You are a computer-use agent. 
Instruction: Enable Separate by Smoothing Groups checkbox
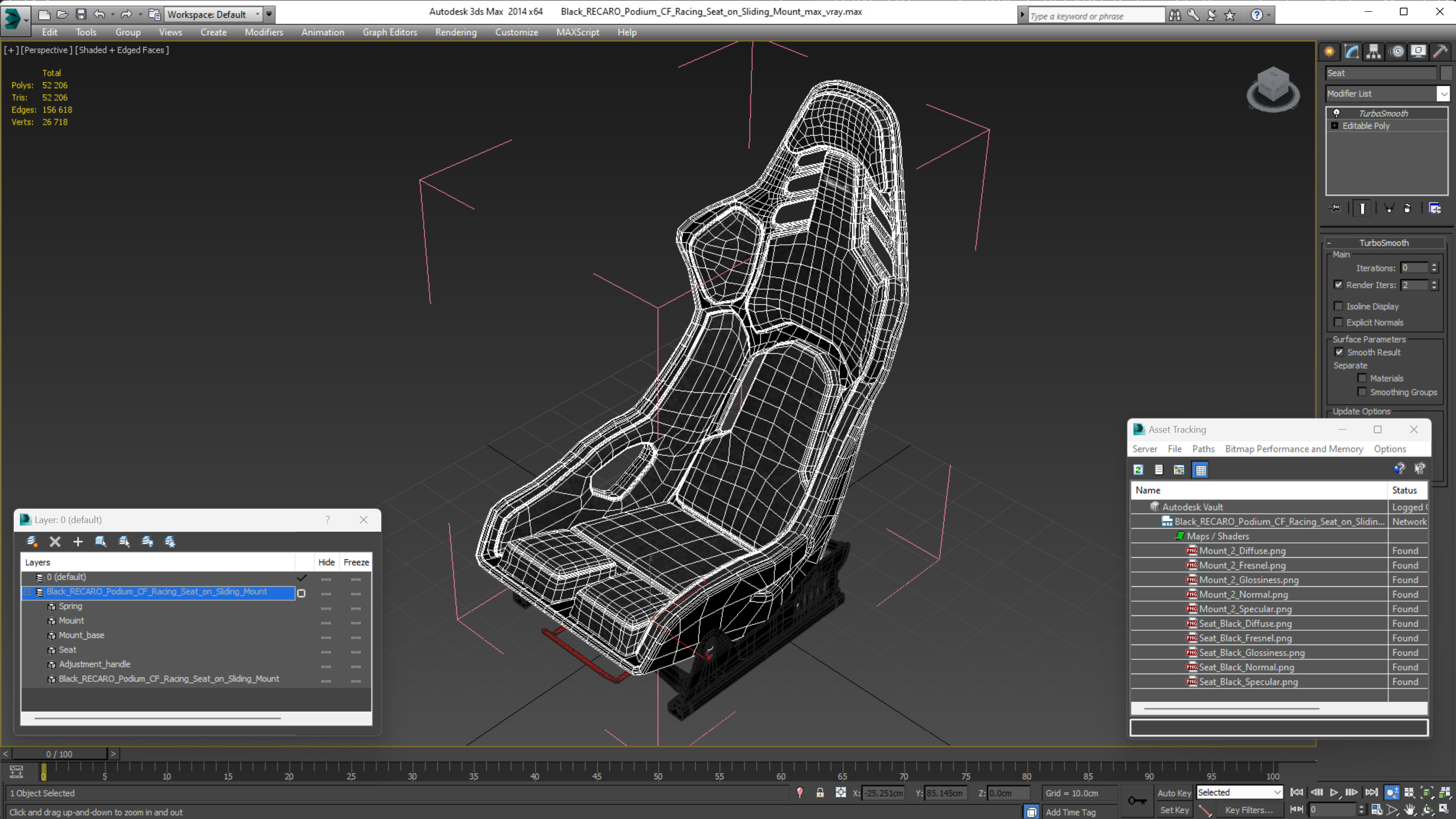pos(1362,392)
